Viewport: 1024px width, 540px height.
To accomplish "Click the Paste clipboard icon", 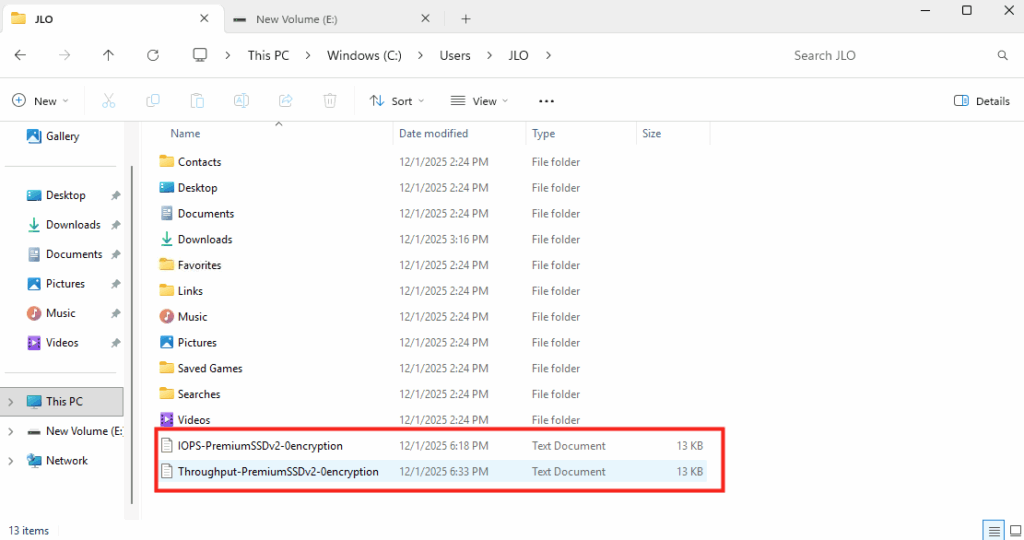I will click(x=197, y=101).
